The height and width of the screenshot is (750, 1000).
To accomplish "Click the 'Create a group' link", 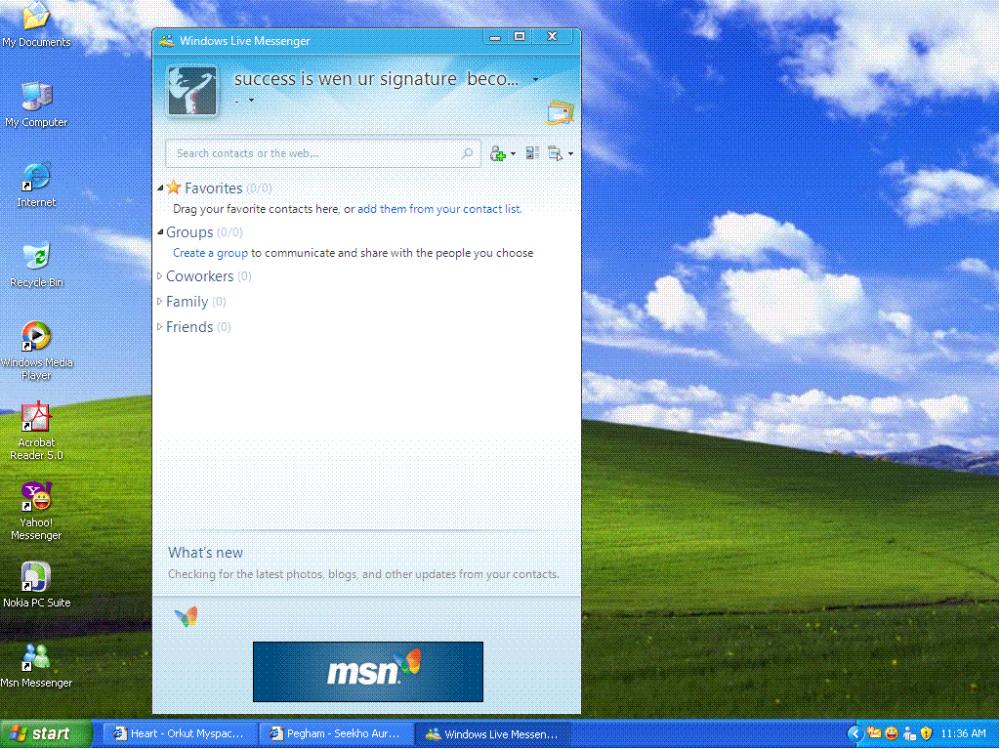I will 210,253.
